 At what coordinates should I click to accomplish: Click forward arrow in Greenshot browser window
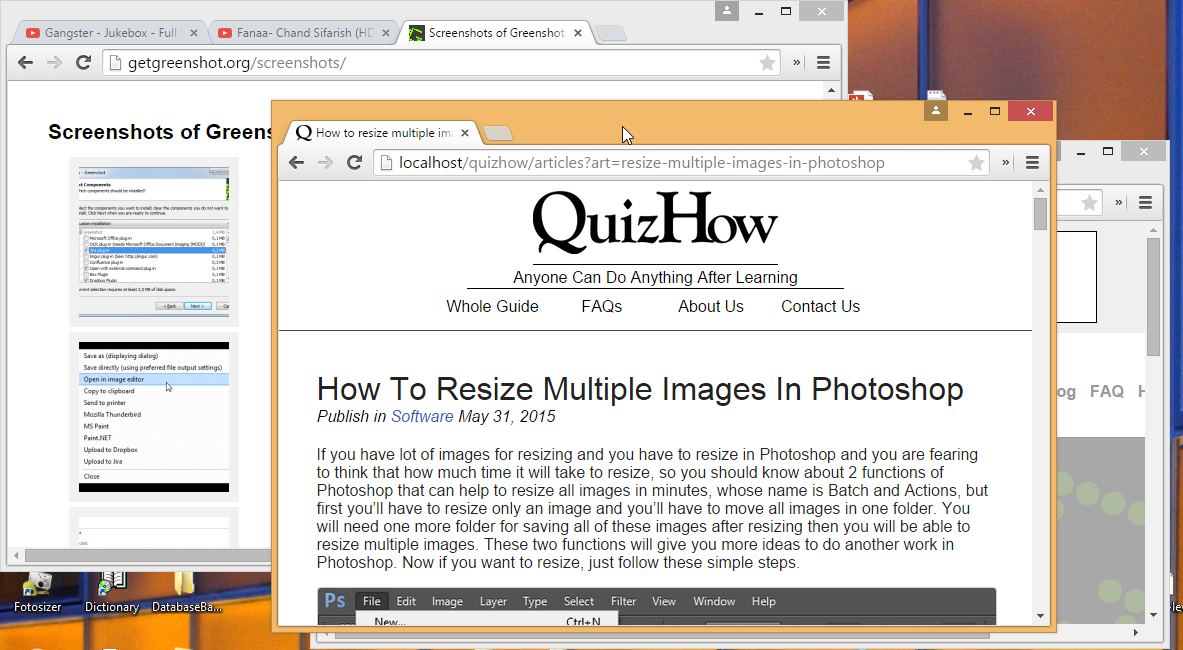54,63
